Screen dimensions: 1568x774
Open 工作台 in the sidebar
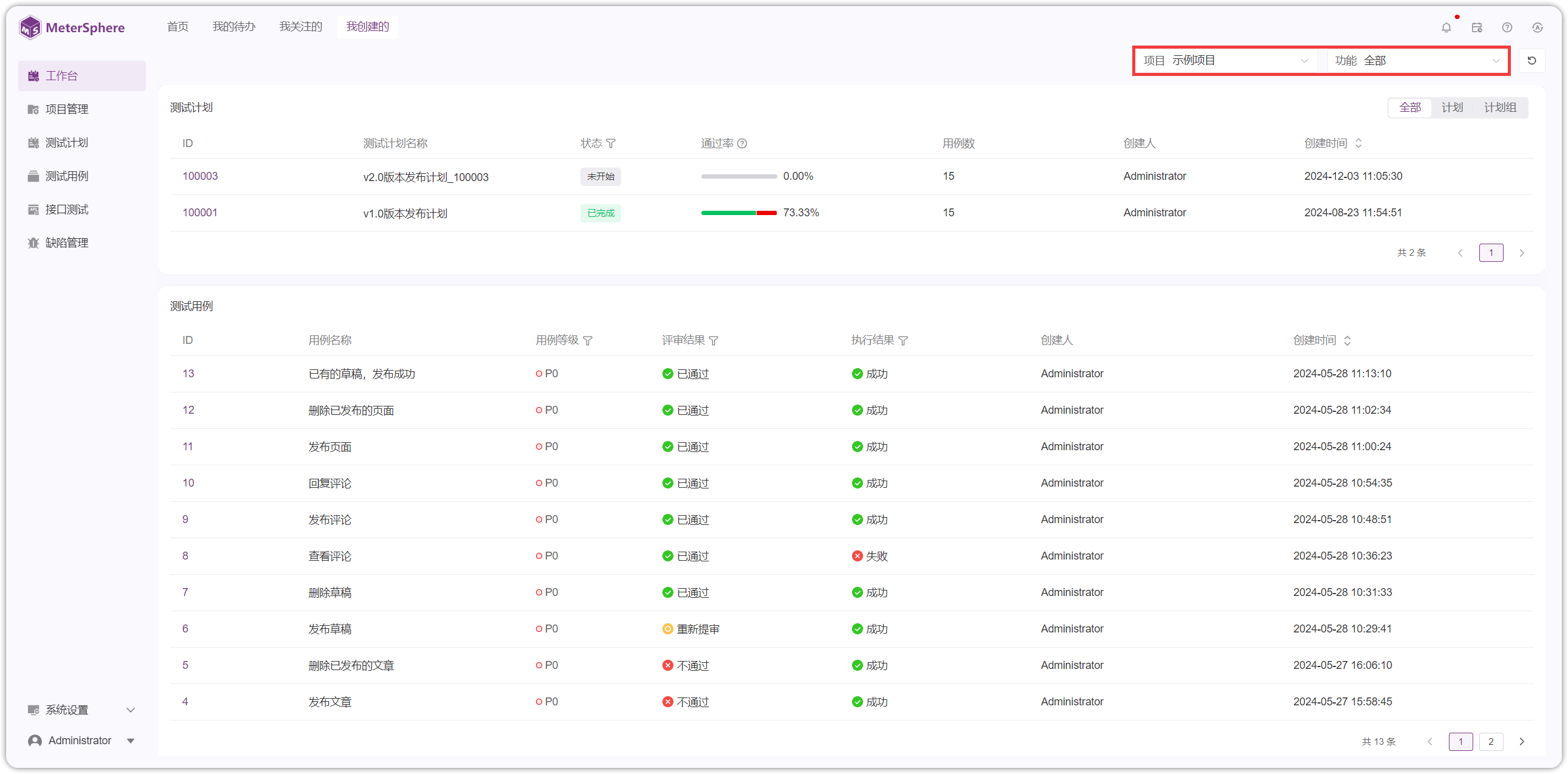81,75
